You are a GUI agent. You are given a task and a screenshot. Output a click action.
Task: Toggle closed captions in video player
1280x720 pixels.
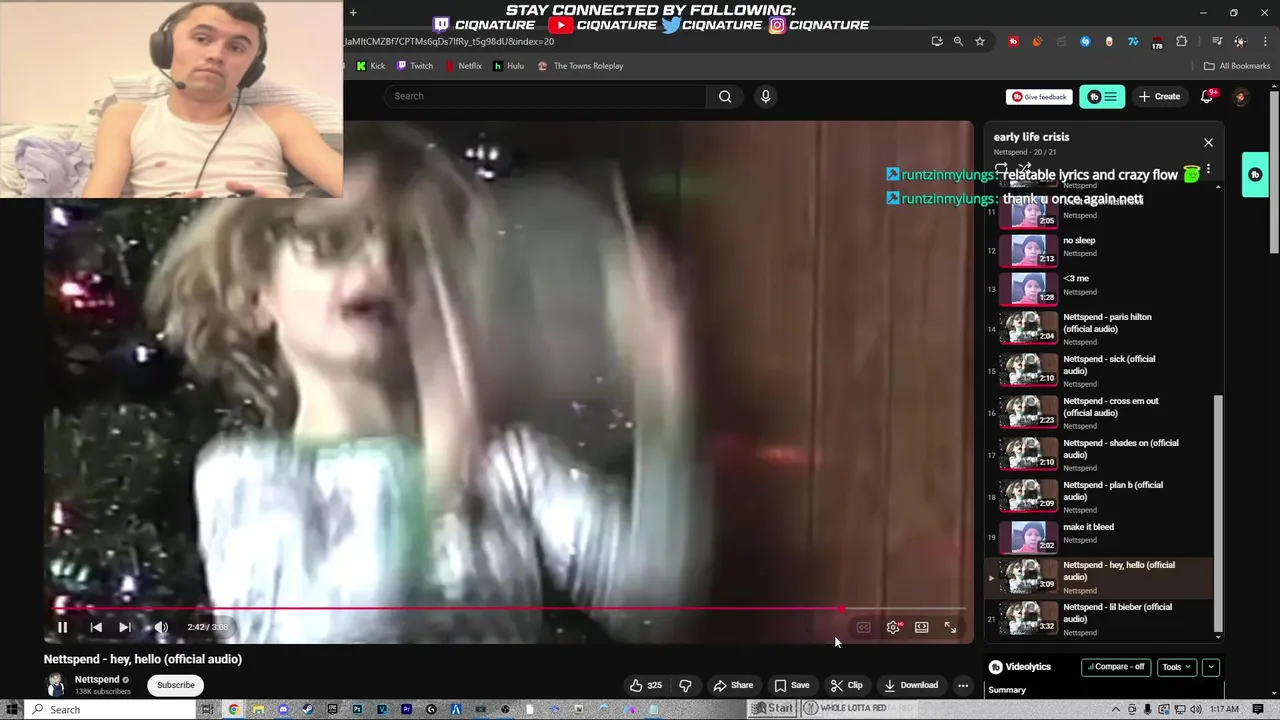pos(863,627)
